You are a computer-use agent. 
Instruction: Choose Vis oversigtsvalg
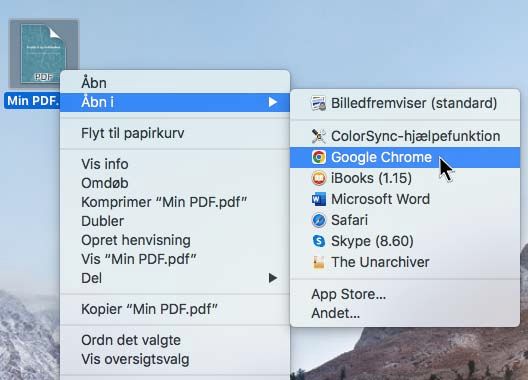coord(175,359)
